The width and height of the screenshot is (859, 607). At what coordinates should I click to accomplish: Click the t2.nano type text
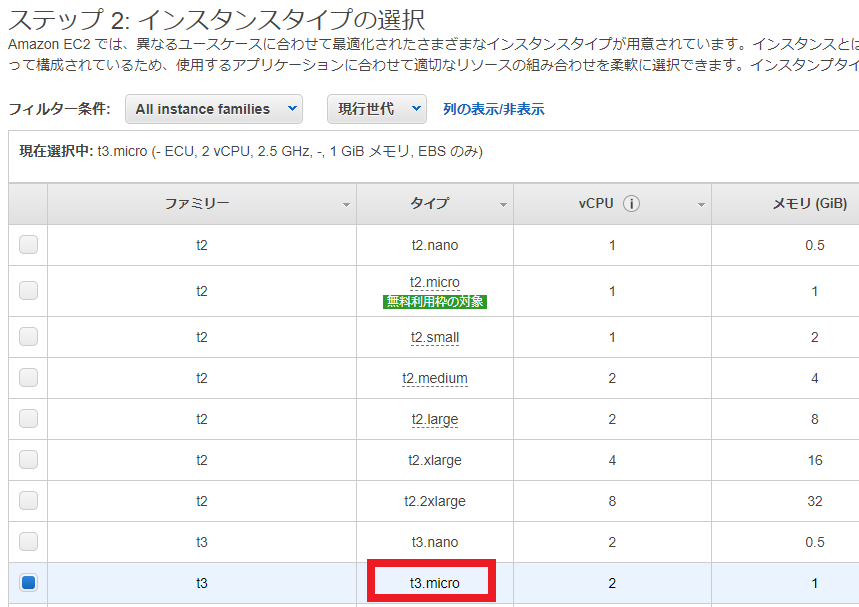[x=435, y=245]
